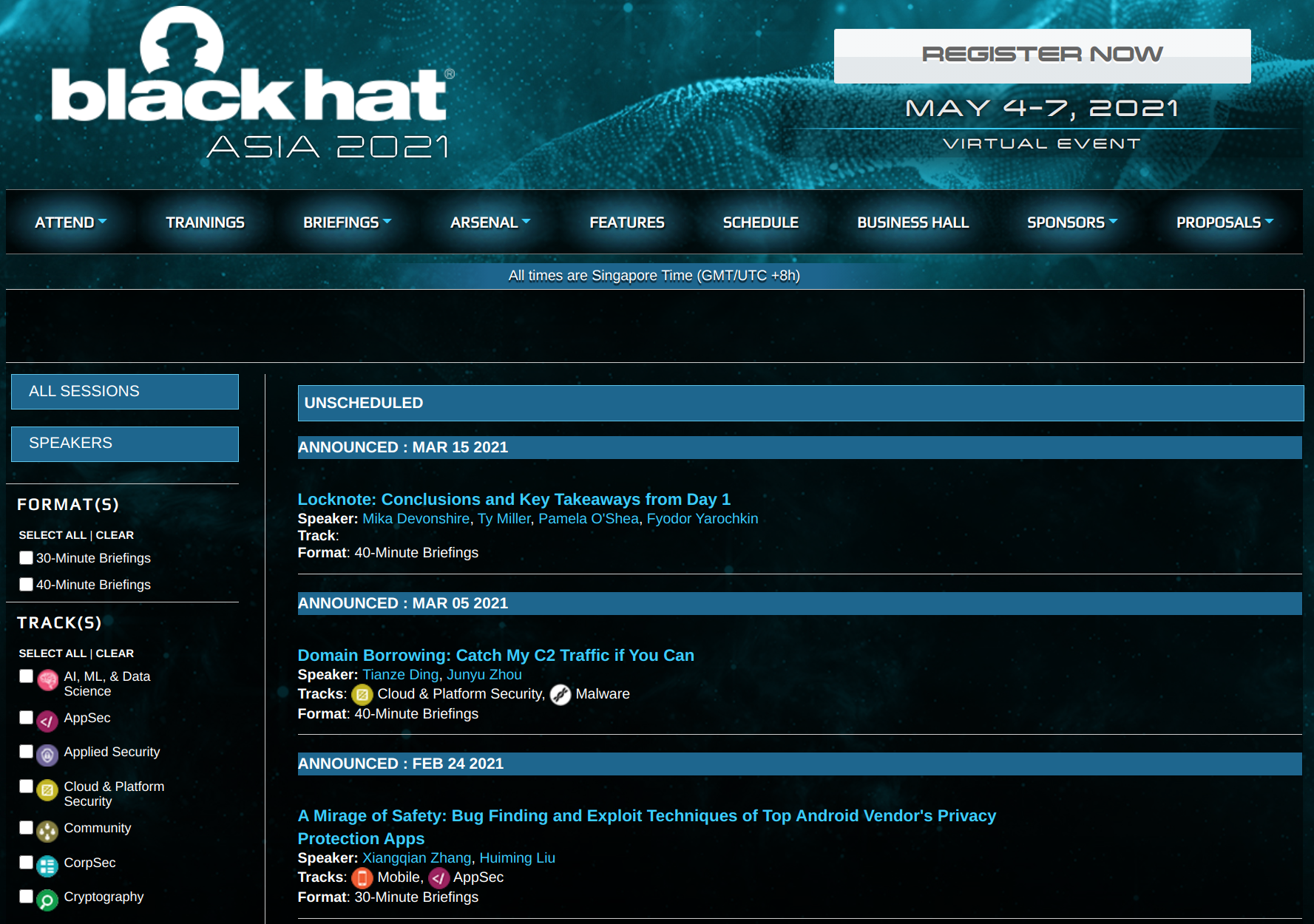View speaker Tianze Ding's profile
Image resolution: width=1314 pixels, height=924 pixels.
400,675
